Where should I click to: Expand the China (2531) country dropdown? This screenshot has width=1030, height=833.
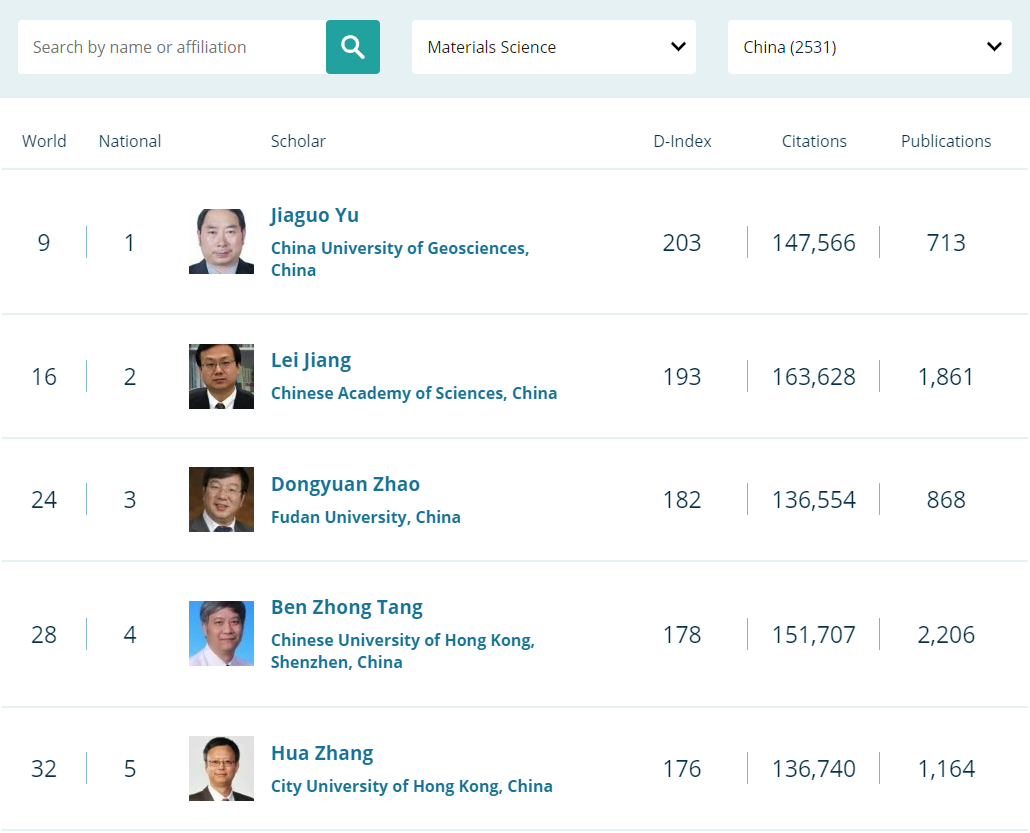point(869,47)
